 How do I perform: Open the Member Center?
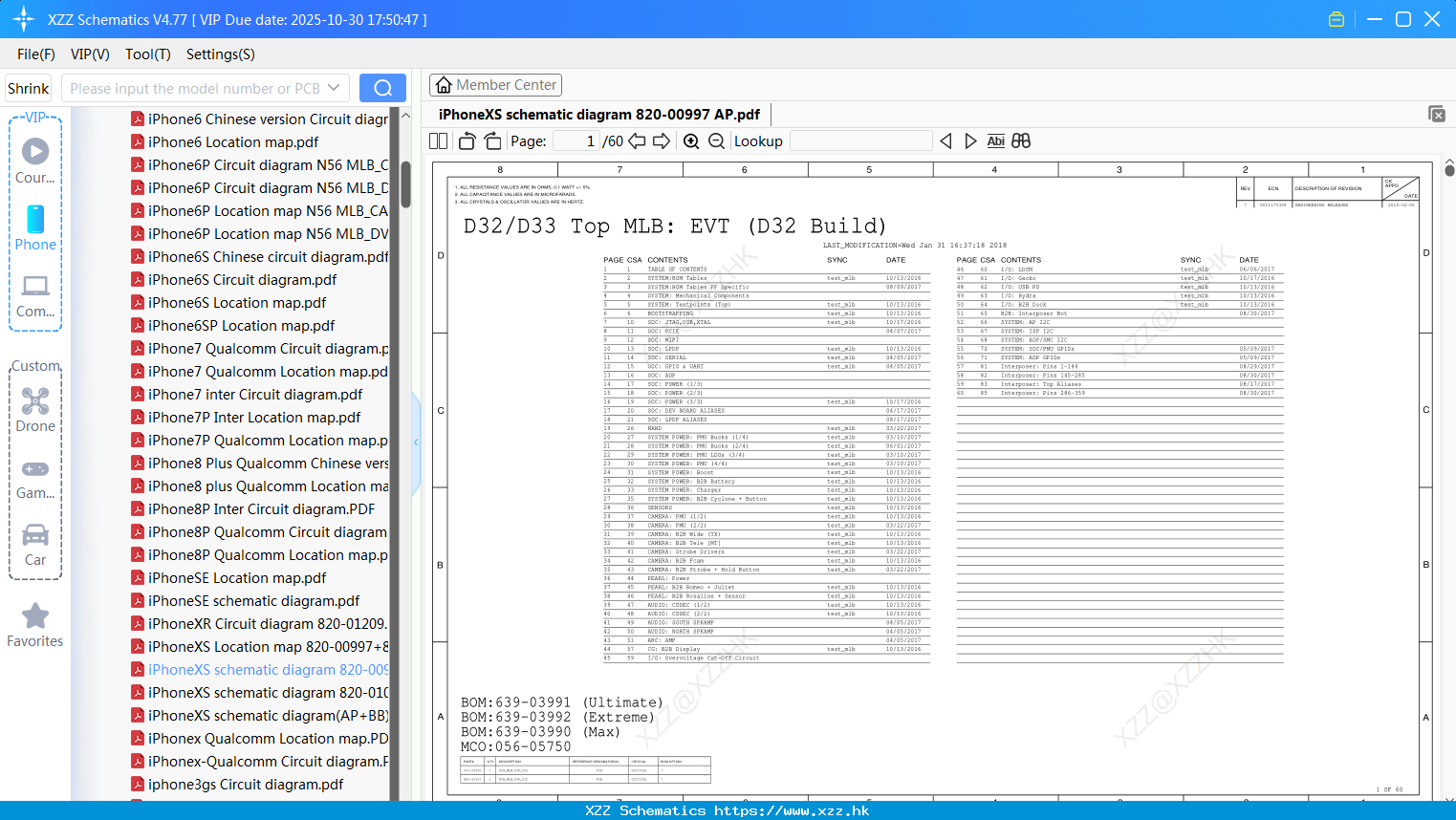click(x=495, y=85)
